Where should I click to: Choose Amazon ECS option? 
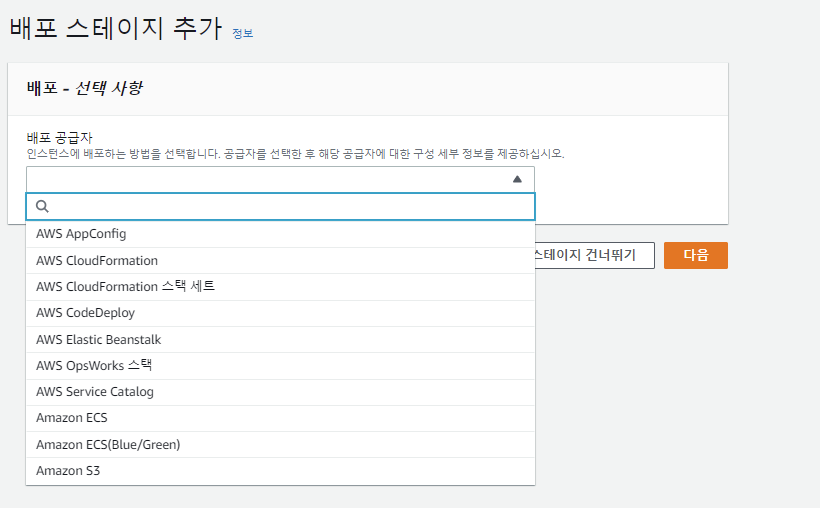(280, 418)
